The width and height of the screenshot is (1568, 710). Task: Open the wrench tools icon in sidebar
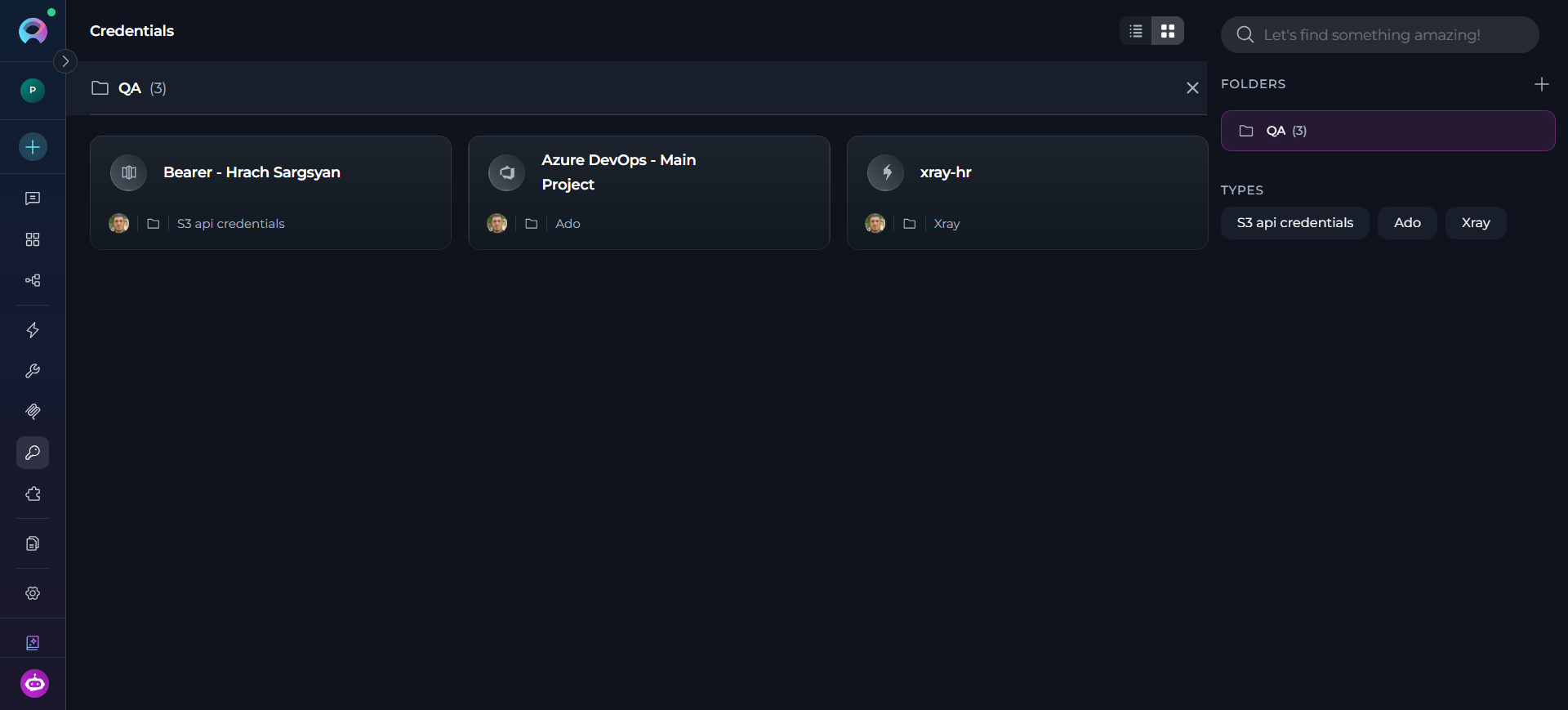(x=33, y=371)
